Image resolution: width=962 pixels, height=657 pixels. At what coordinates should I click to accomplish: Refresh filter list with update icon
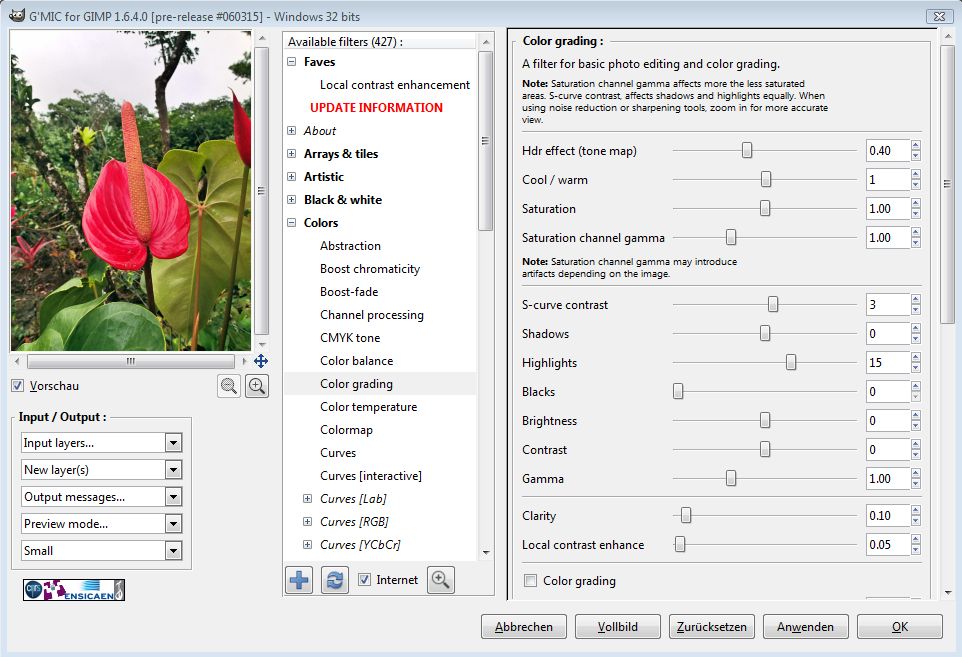(335, 580)
